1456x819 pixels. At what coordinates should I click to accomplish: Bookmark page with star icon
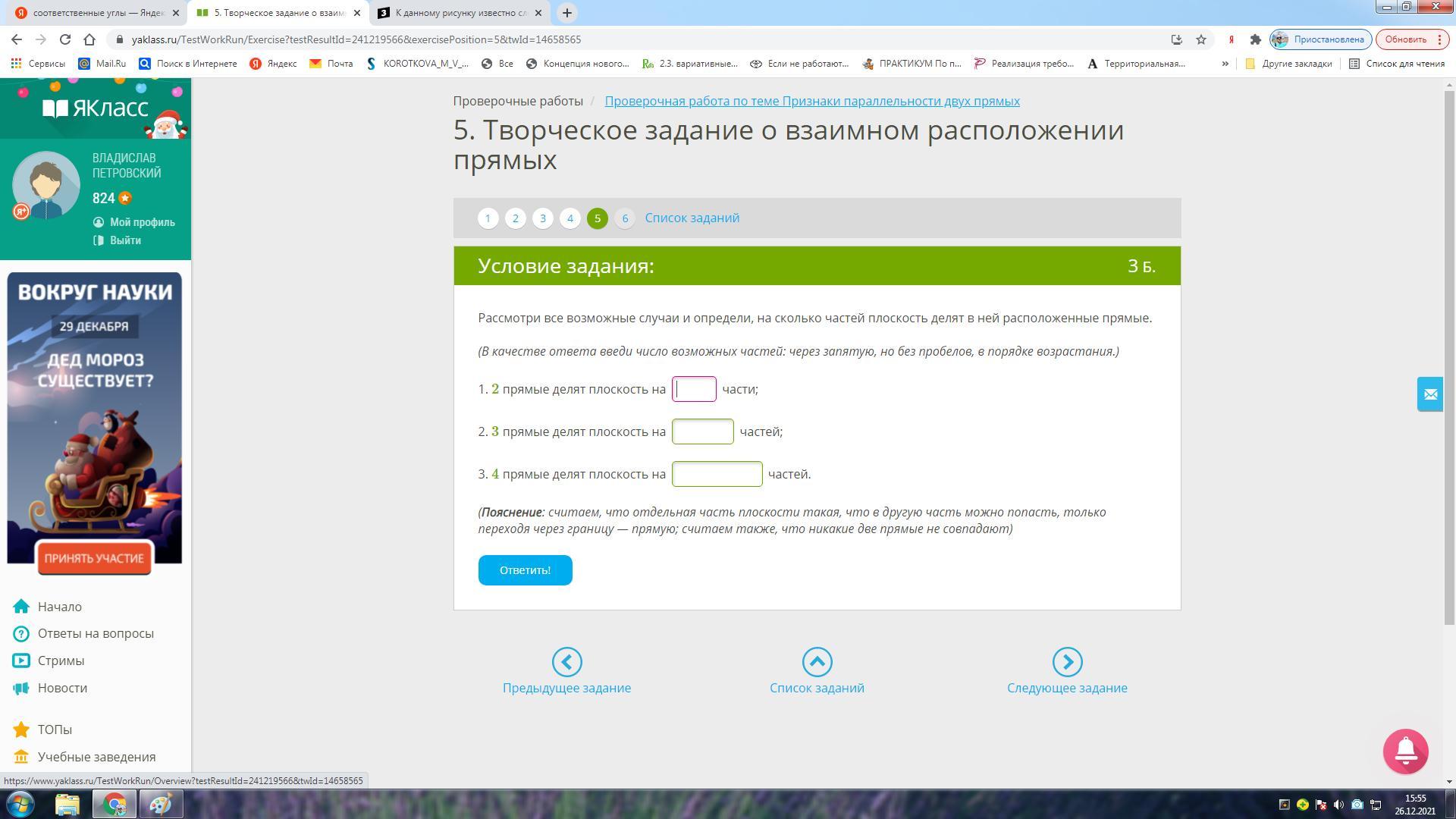[x=1201, y=39]
